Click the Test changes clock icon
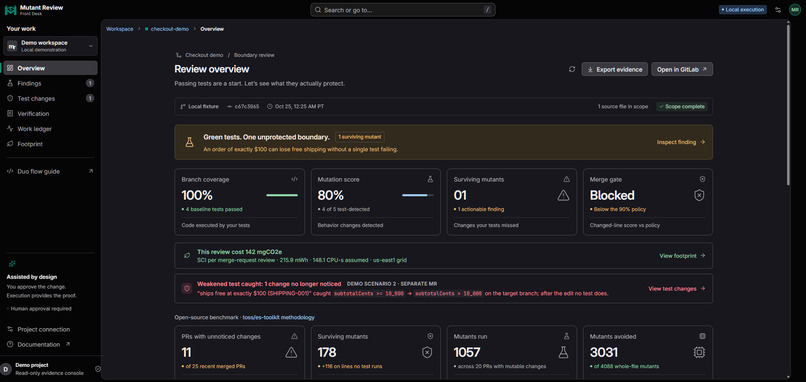Image resolution: width=806 pixels, height=382 pixels. [x=10, y=98]
